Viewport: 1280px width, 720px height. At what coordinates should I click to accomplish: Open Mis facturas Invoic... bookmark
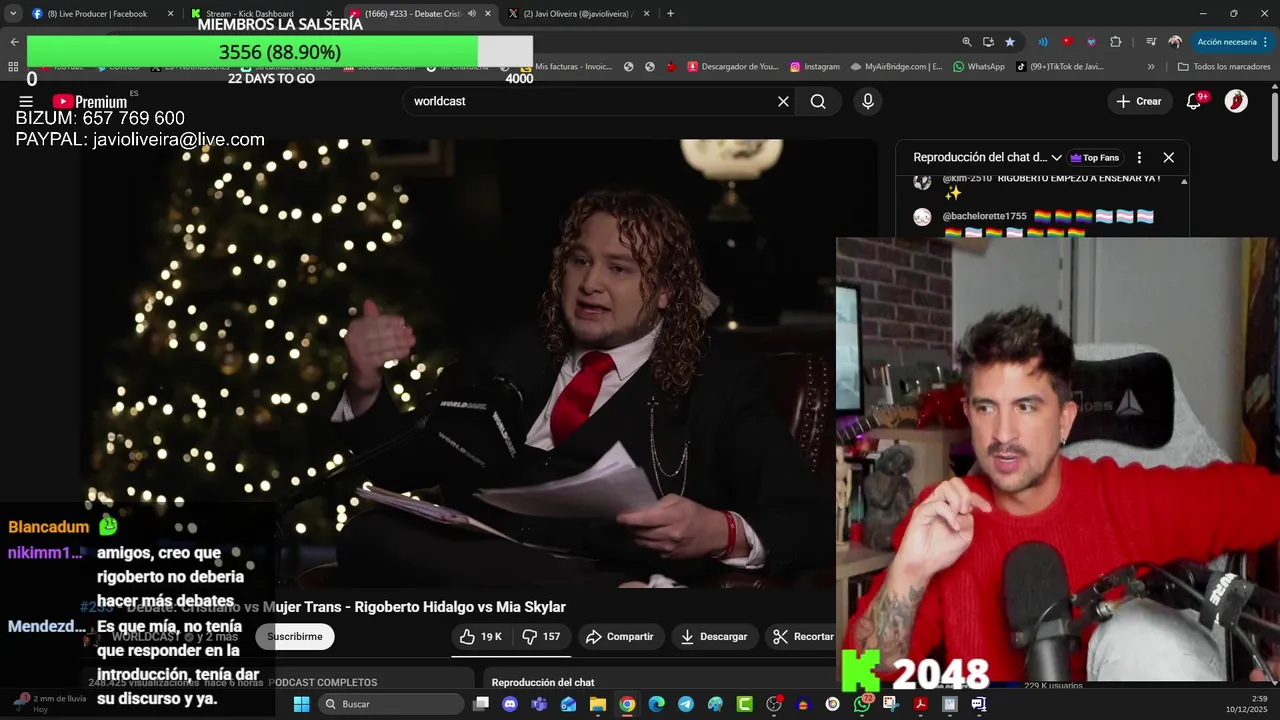(x=566, y=67)
